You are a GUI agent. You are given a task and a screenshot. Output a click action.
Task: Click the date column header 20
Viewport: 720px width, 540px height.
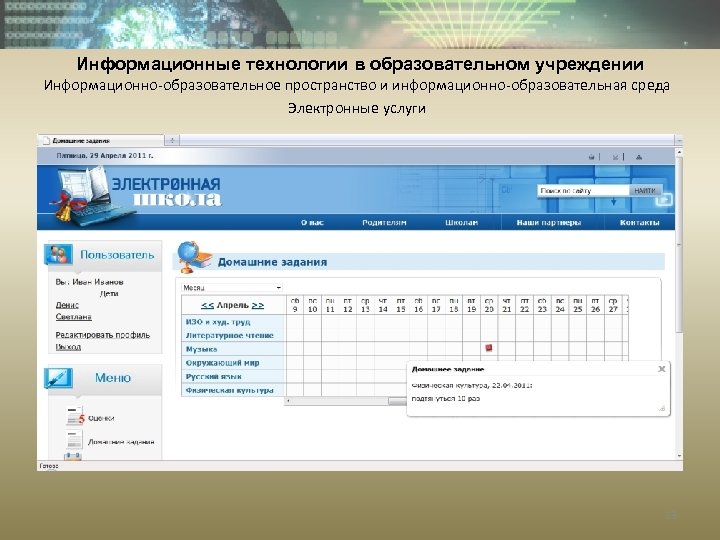pyautogui.click(x=489, y=305)
